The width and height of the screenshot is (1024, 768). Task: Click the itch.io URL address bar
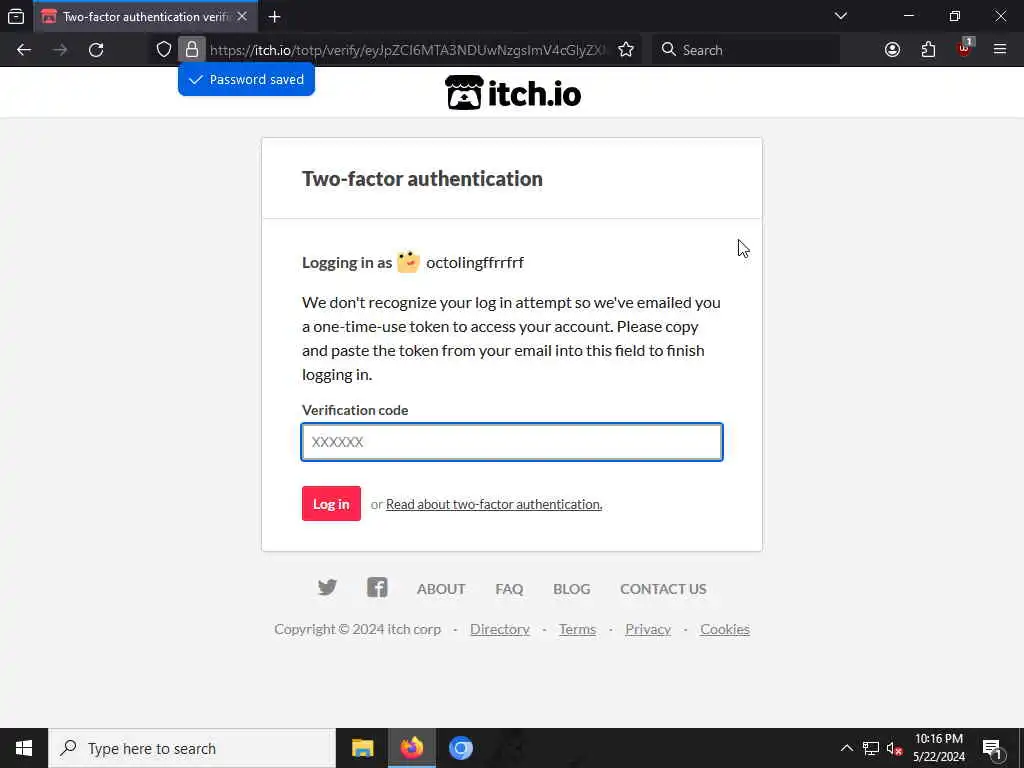[408, 50]
